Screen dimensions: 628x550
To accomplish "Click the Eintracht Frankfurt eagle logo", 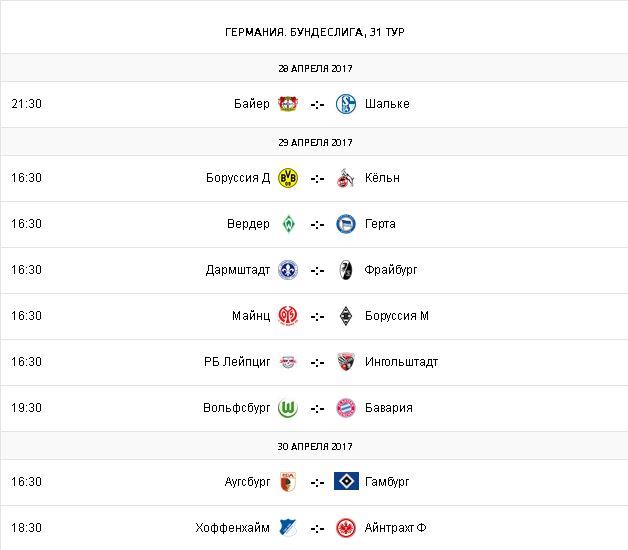I will 346,528.
